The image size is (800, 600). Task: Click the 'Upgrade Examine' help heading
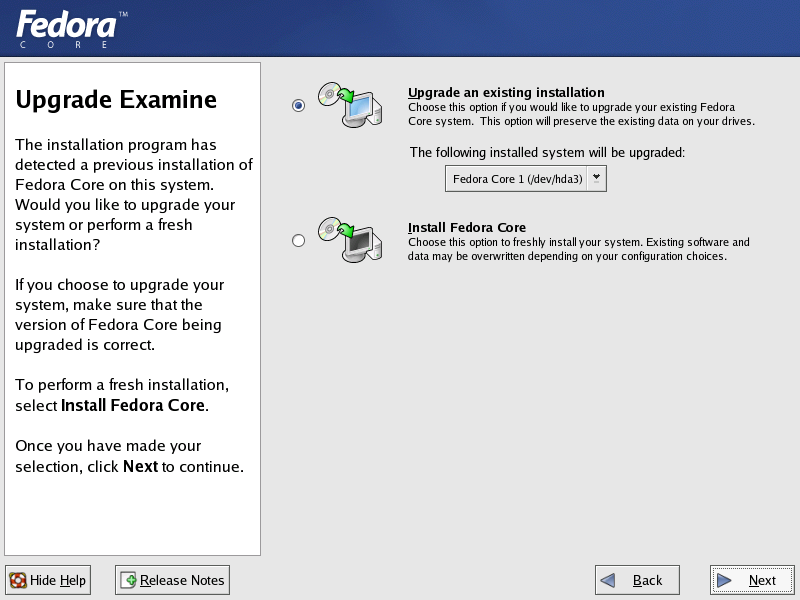coord(116,99)
